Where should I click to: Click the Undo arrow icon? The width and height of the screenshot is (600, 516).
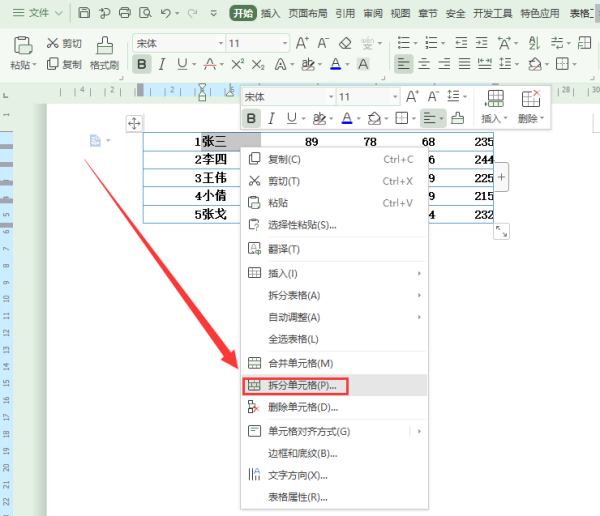[166, 13]
